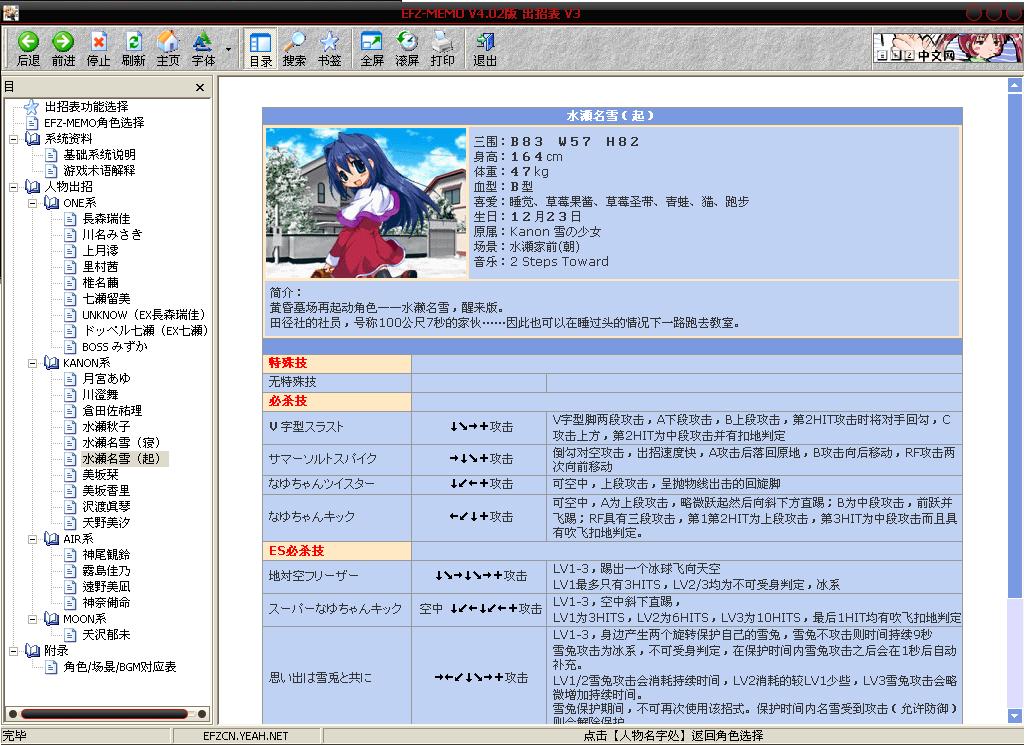
Task: Select UNKNOW（EX長森瑞佳） in the tree
Action: click(144, 314)
